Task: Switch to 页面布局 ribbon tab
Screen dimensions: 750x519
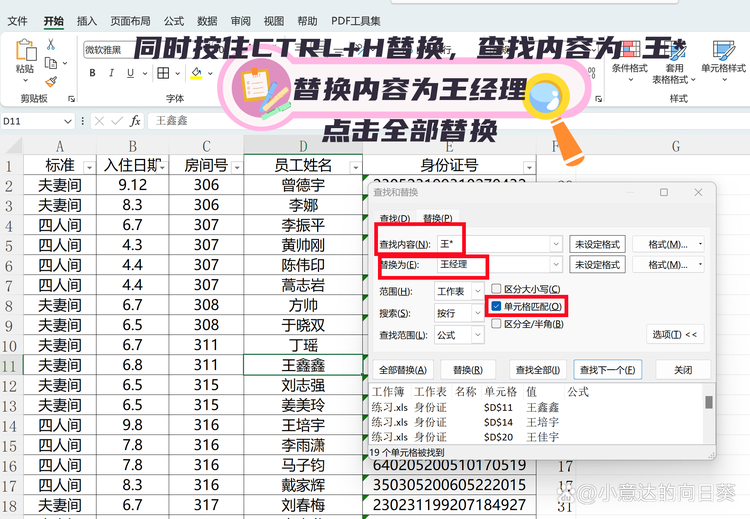Action: click(130, 21)
